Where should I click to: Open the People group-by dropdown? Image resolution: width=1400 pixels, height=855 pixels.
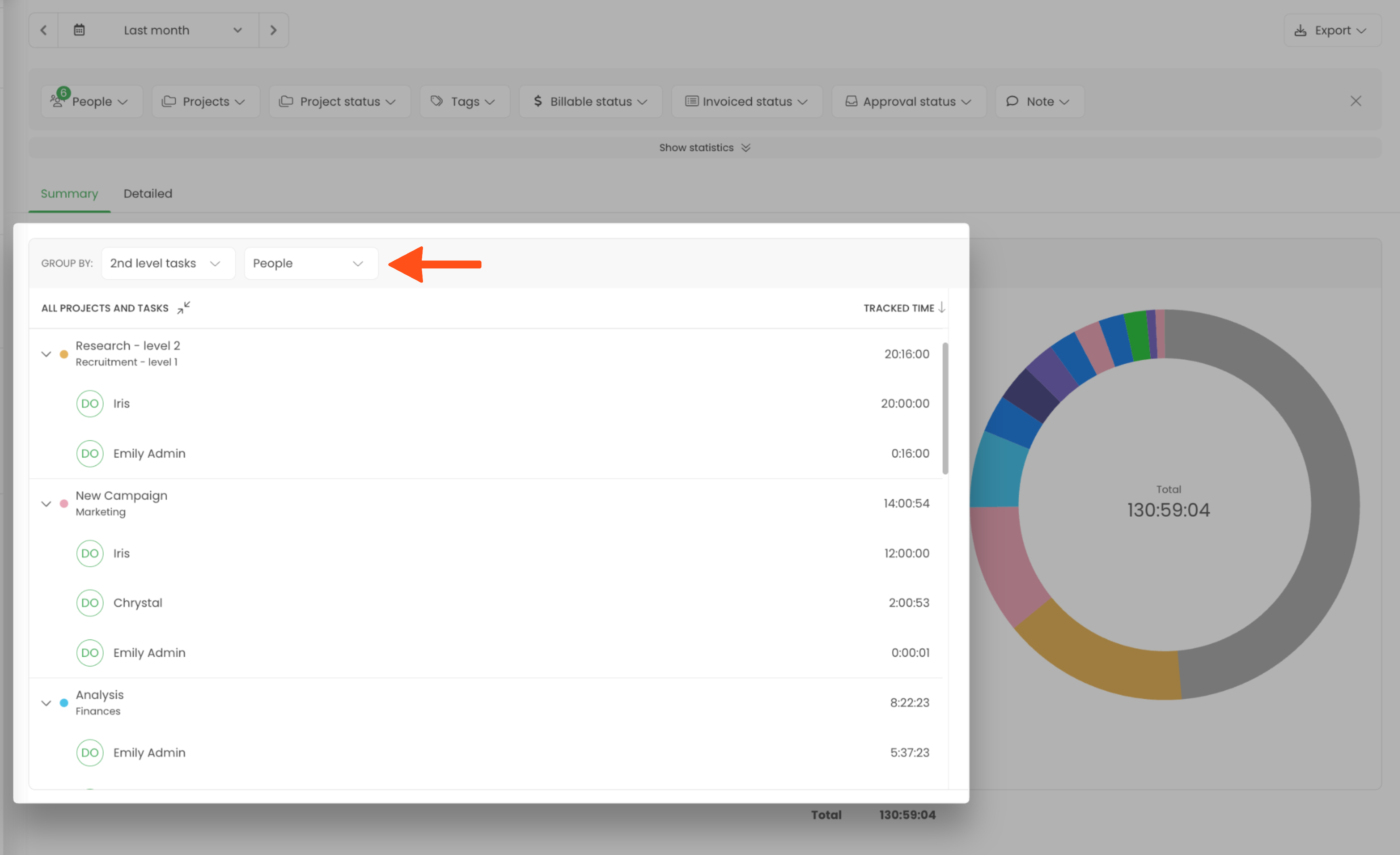[x=310, y=263]
